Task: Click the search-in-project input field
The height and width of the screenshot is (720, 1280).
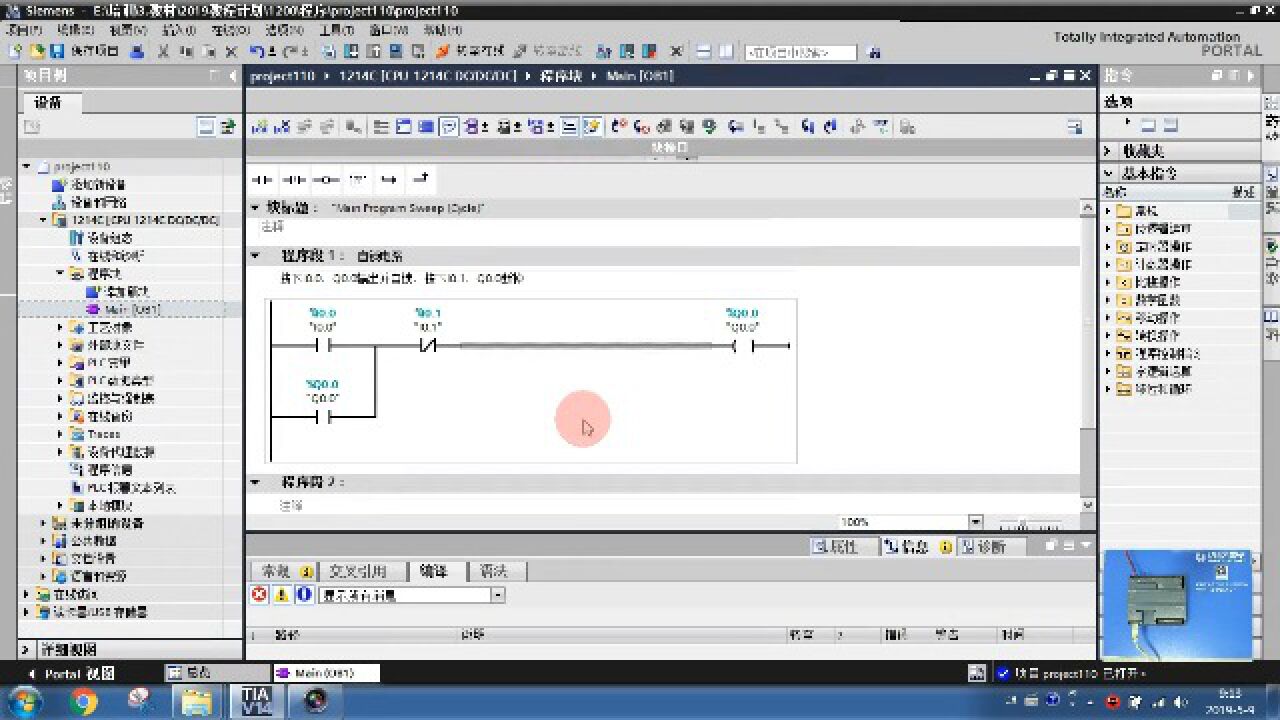Action: [801, 53]
